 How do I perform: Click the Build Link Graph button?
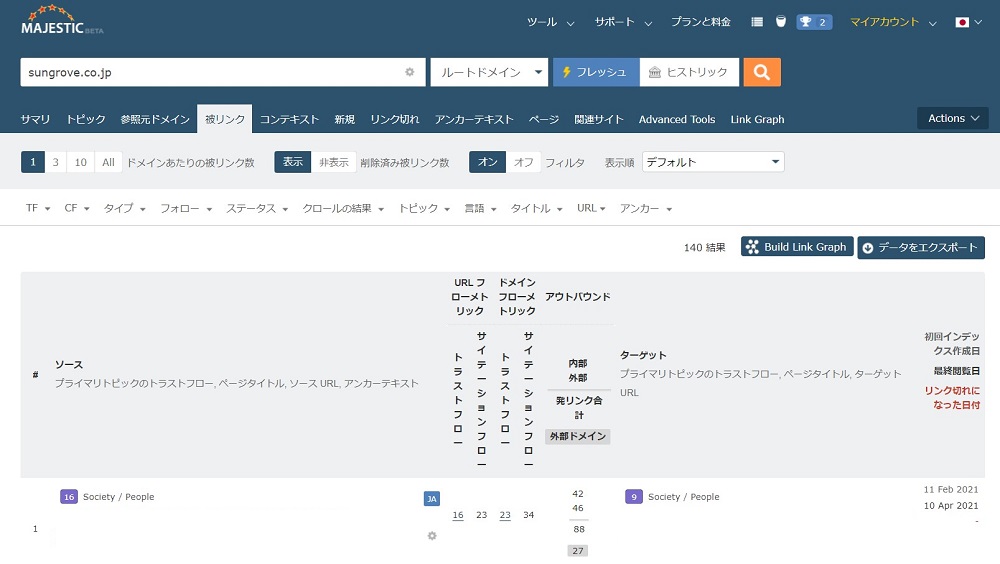click(x=796, y=247)
